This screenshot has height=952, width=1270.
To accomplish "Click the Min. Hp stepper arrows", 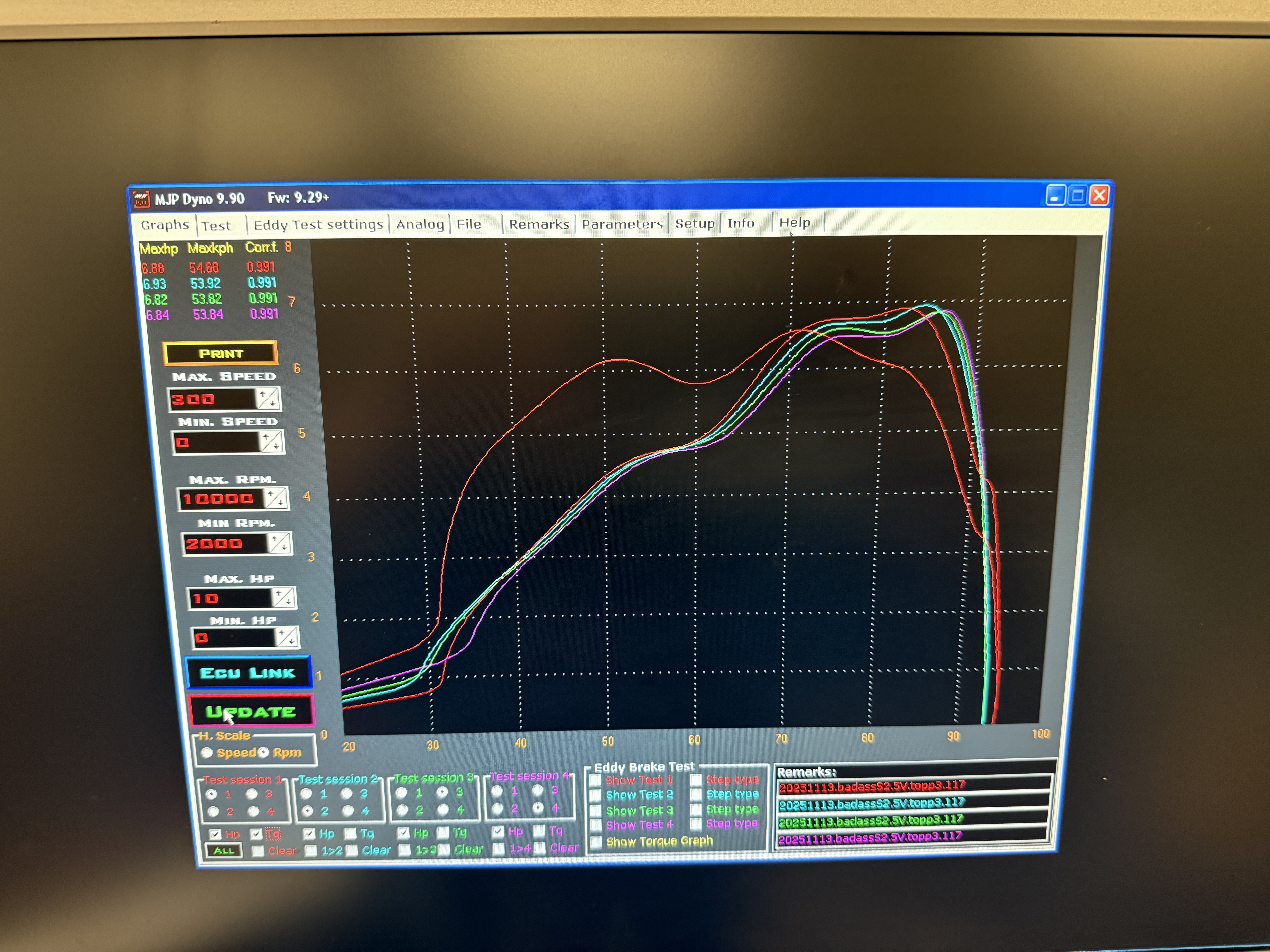I will point(287,637).
